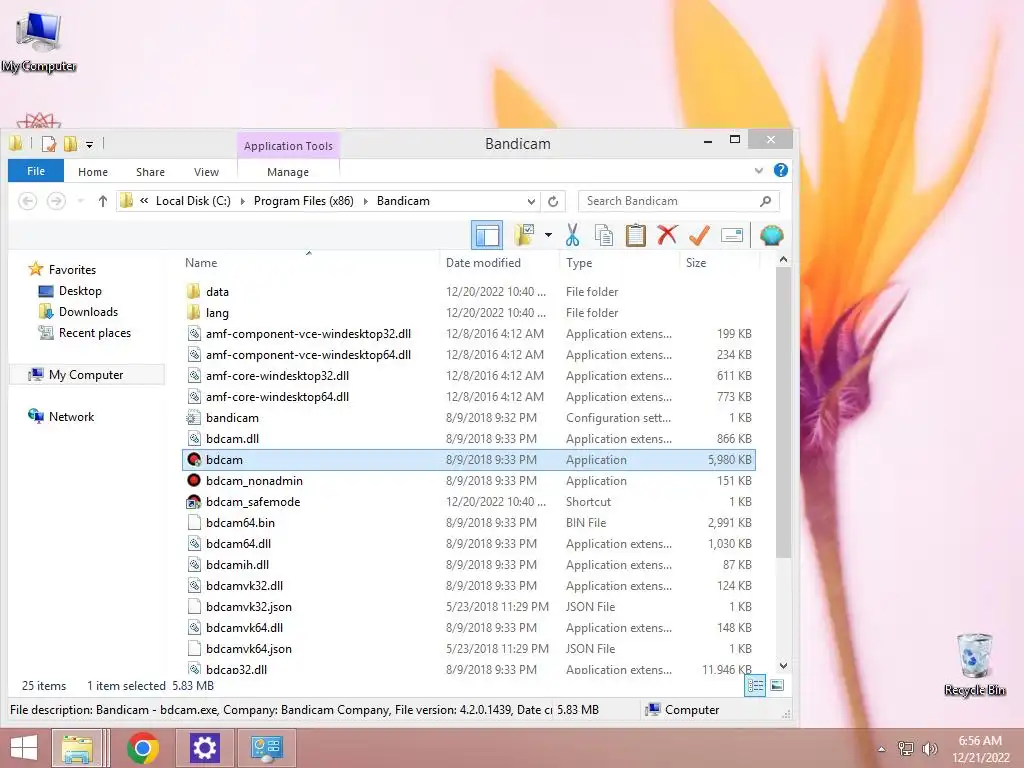
Task: Open the File menu
Action: point(36,171)
